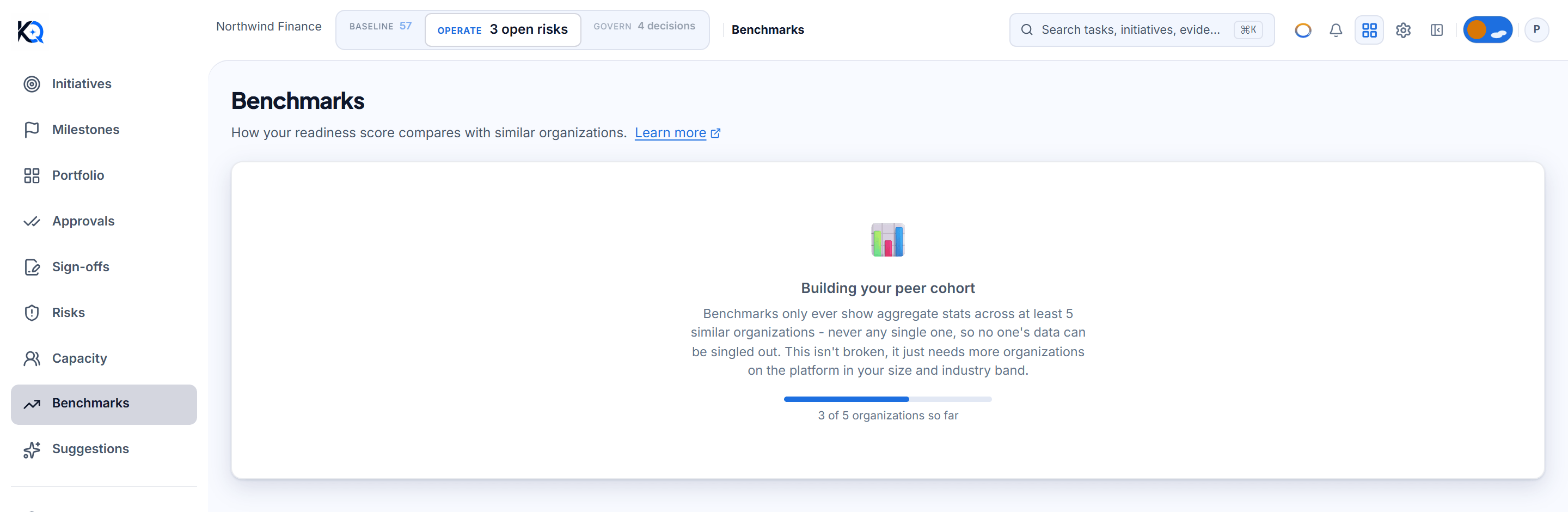Open the Learn more link
Screen dimensions: 1568x512
click(677, 133)
